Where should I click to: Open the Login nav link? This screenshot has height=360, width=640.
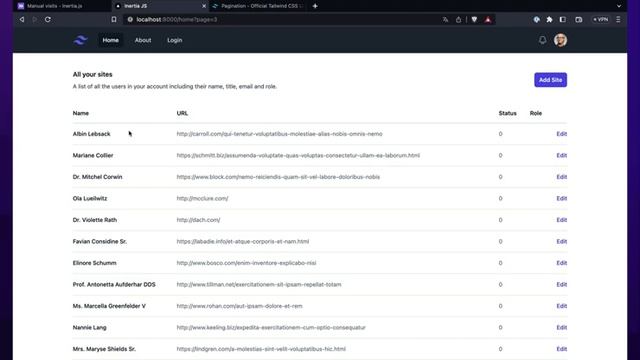[x=175, y=40]
